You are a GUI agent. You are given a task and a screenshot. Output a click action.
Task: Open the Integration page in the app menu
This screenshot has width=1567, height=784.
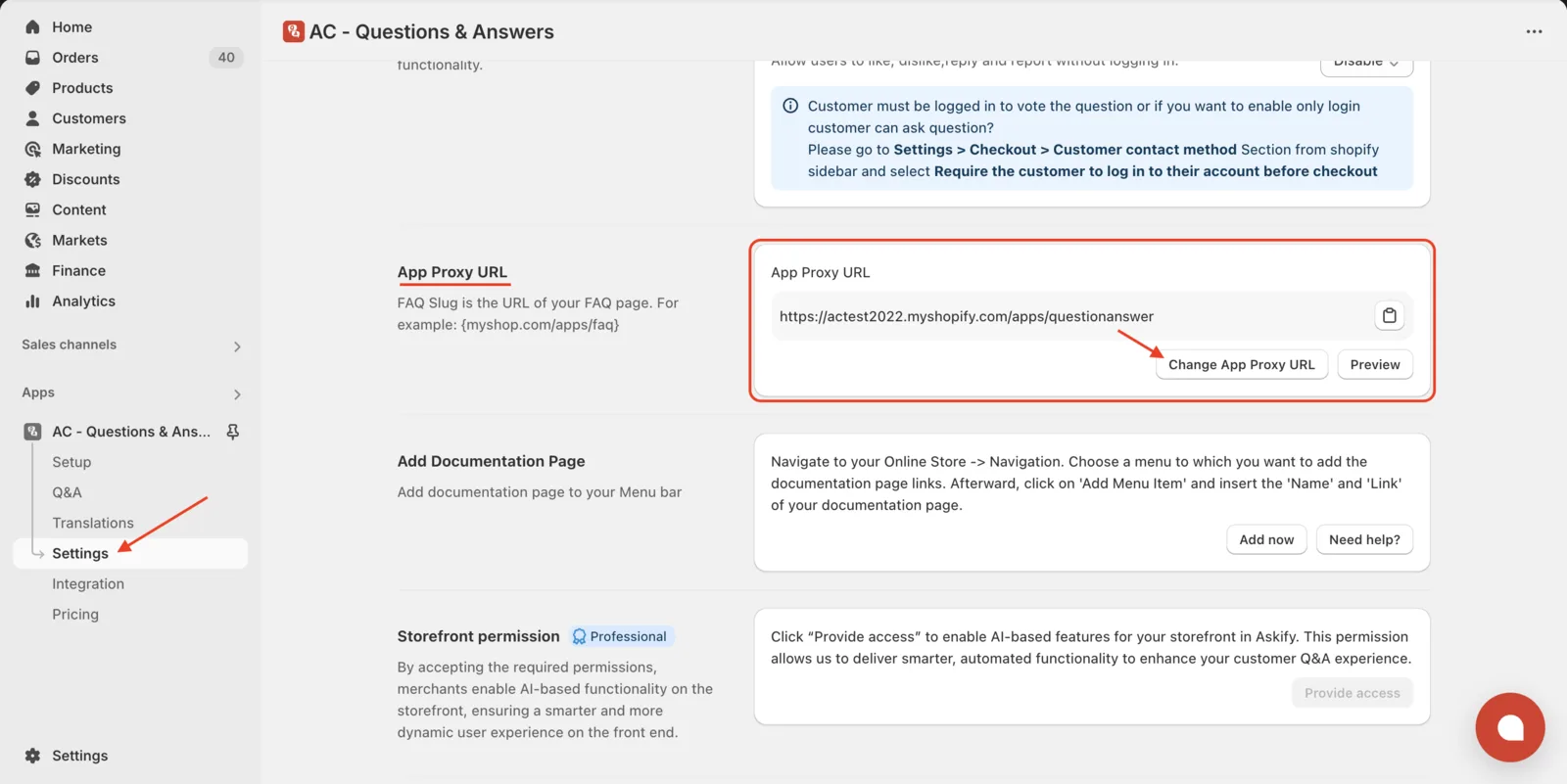[x=88, y=583]
